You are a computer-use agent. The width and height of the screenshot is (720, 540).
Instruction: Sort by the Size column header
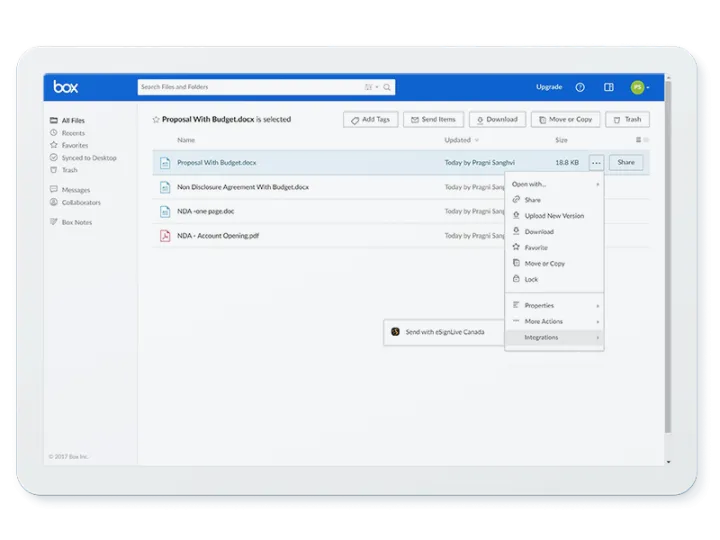[x=561, y=140]
